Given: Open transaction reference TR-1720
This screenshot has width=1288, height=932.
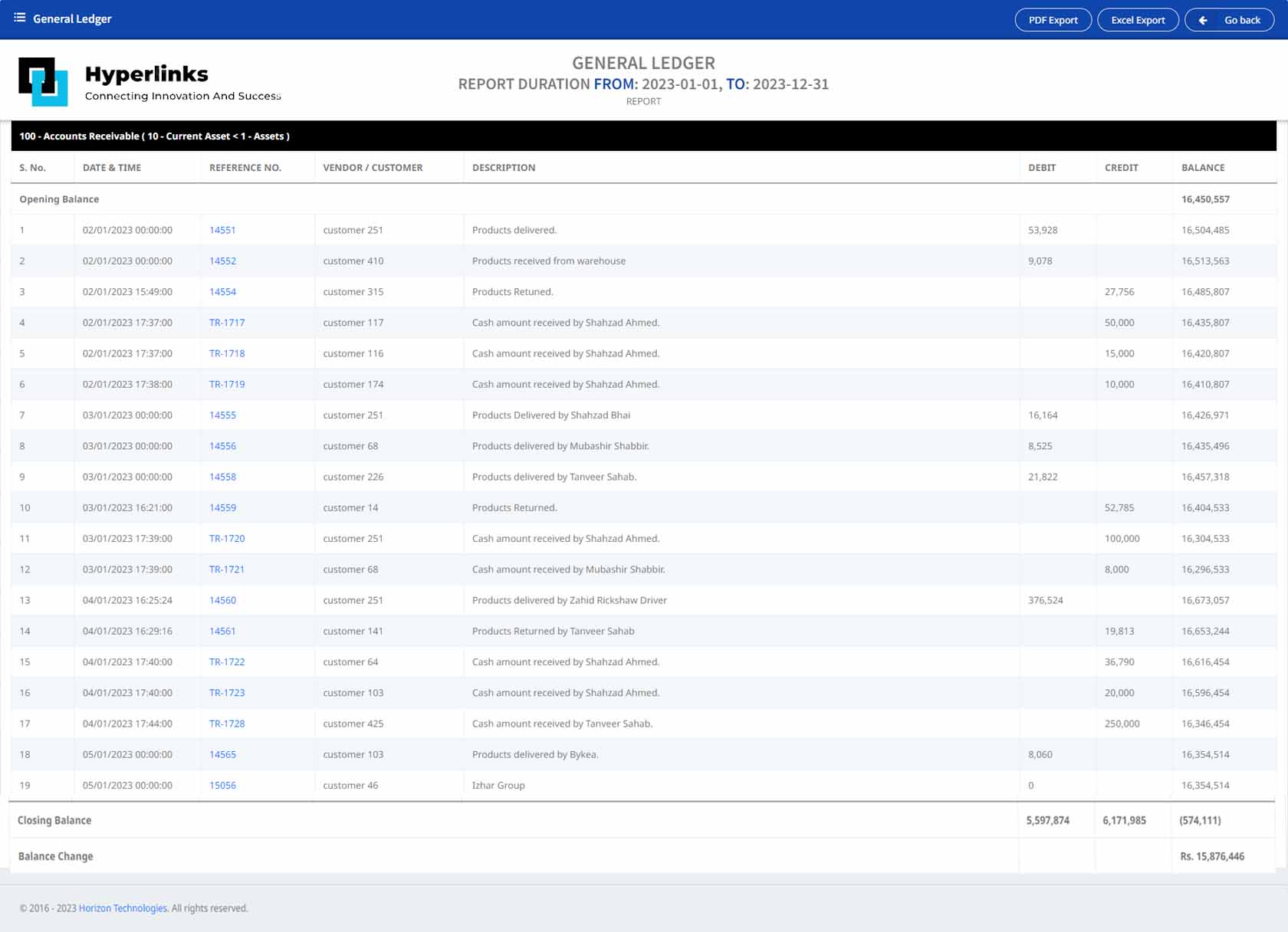Looking at the screenshot, I should [227, 539].
